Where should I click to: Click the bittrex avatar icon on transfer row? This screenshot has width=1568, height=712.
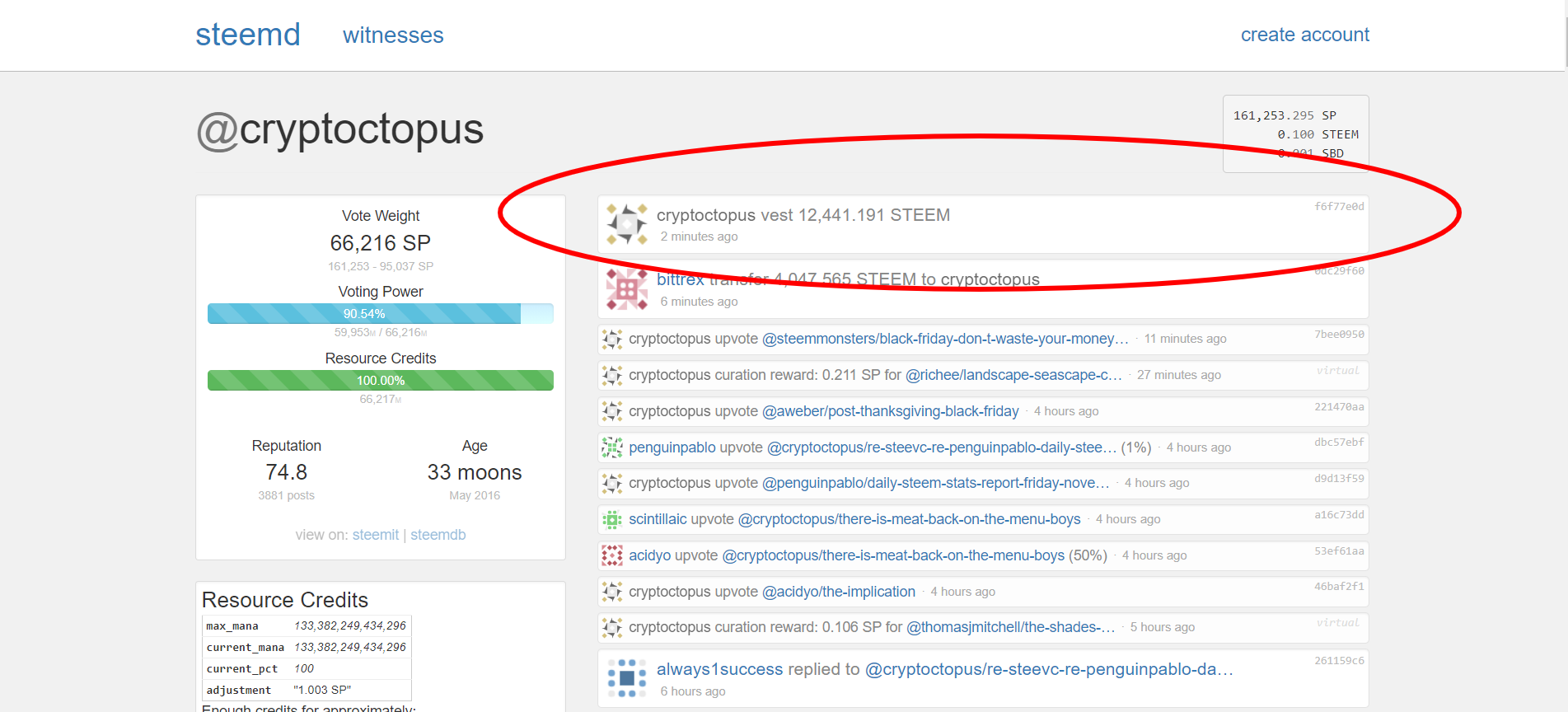[627, 289]
